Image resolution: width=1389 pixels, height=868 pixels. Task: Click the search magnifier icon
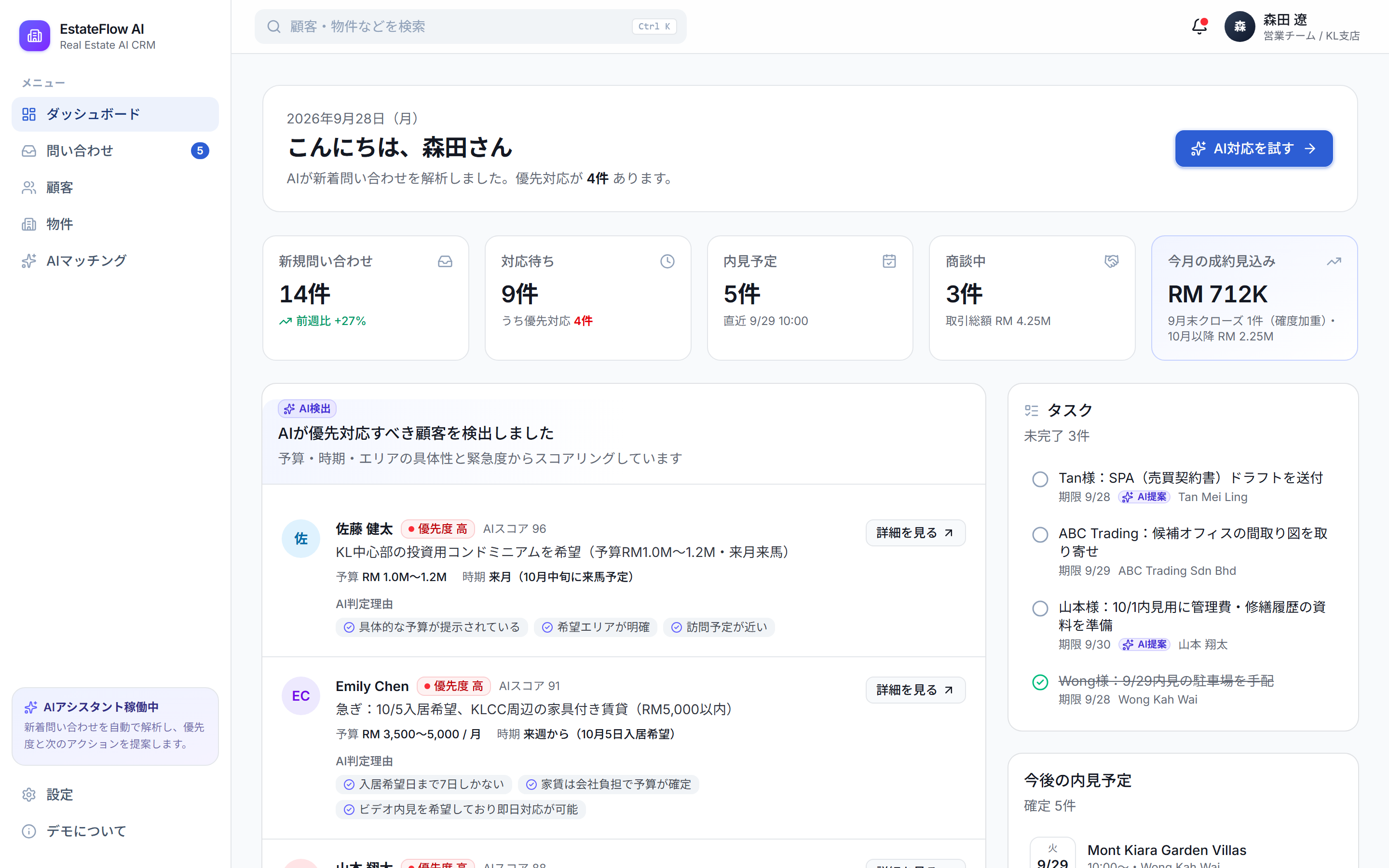[274, 27]
